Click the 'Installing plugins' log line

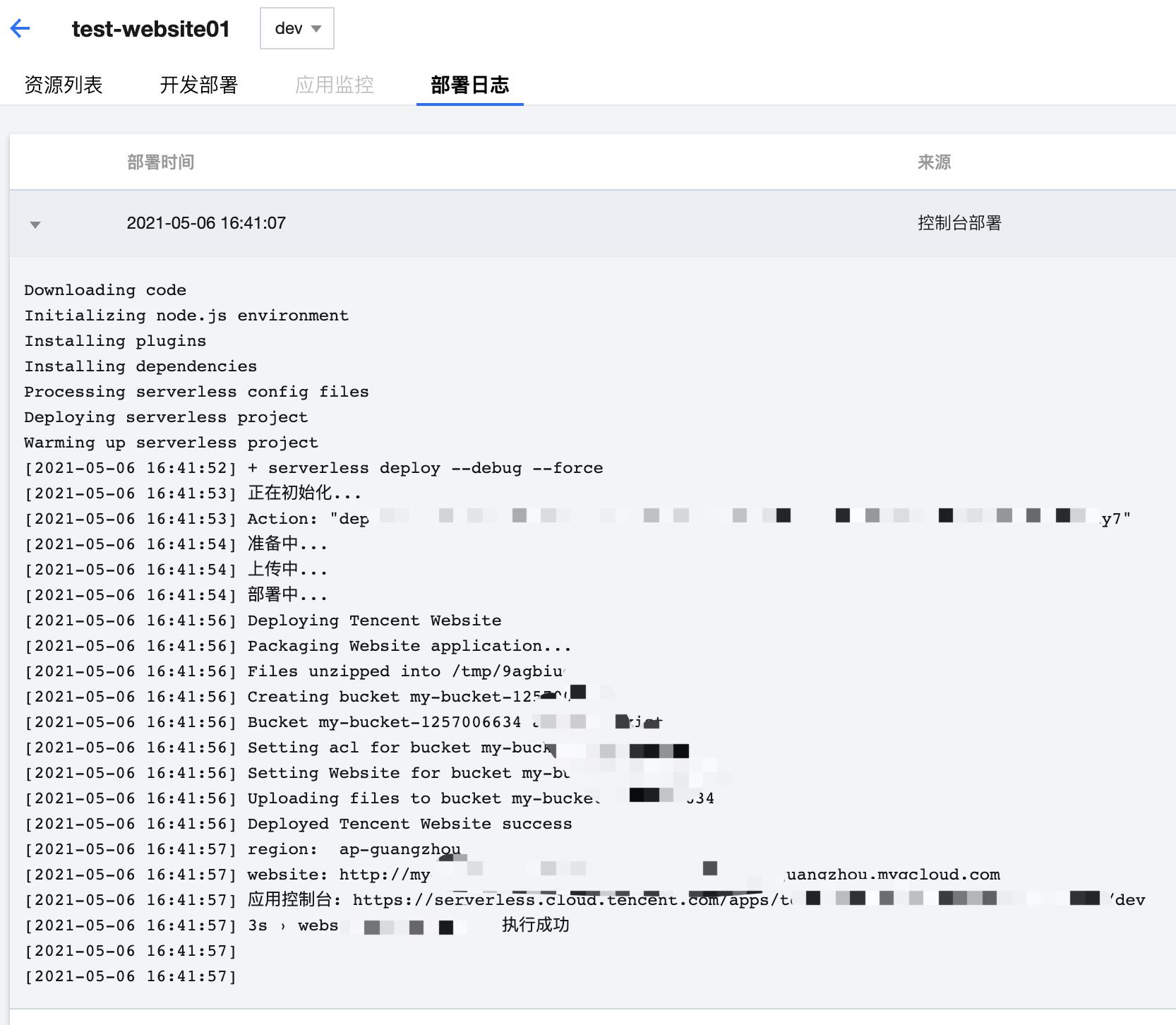click(115, 341)
